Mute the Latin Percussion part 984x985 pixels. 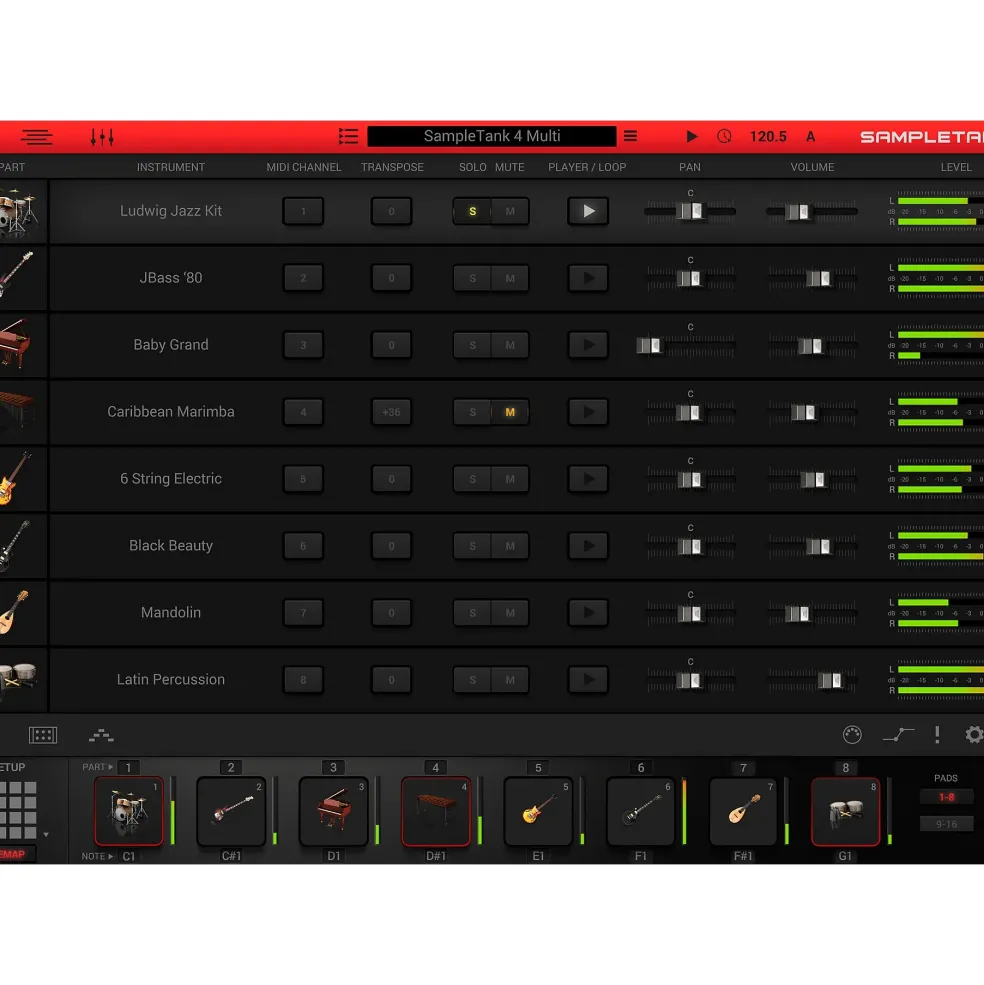(510, 680)
